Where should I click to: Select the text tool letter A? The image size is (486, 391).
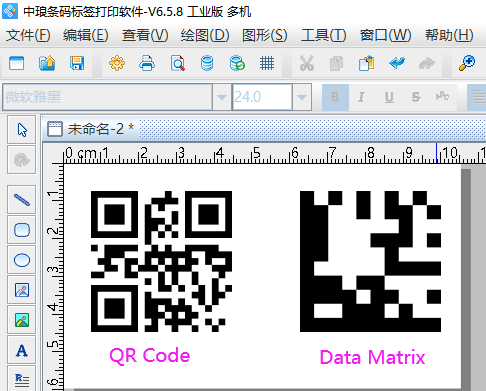click(22, 350)
